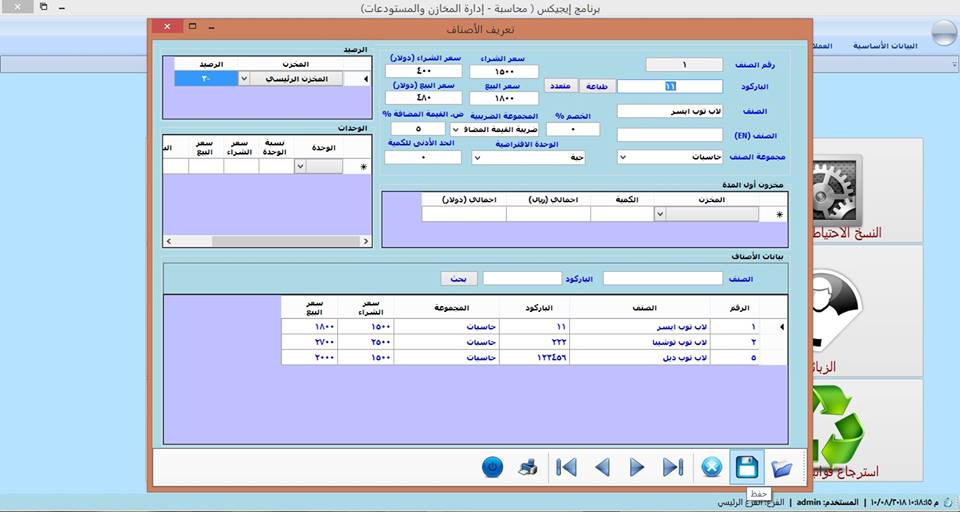Go to next record arrow
The image size is (960, 512).
[x=637, y=468]
